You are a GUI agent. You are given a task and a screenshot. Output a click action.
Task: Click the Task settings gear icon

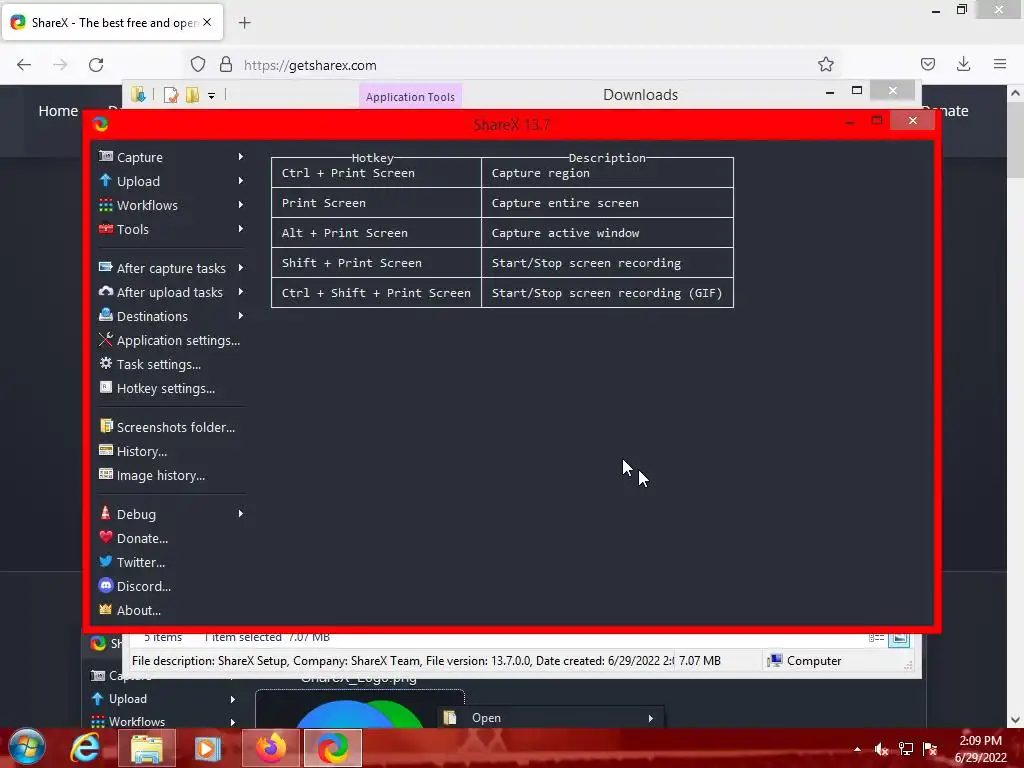pos(106,363)
